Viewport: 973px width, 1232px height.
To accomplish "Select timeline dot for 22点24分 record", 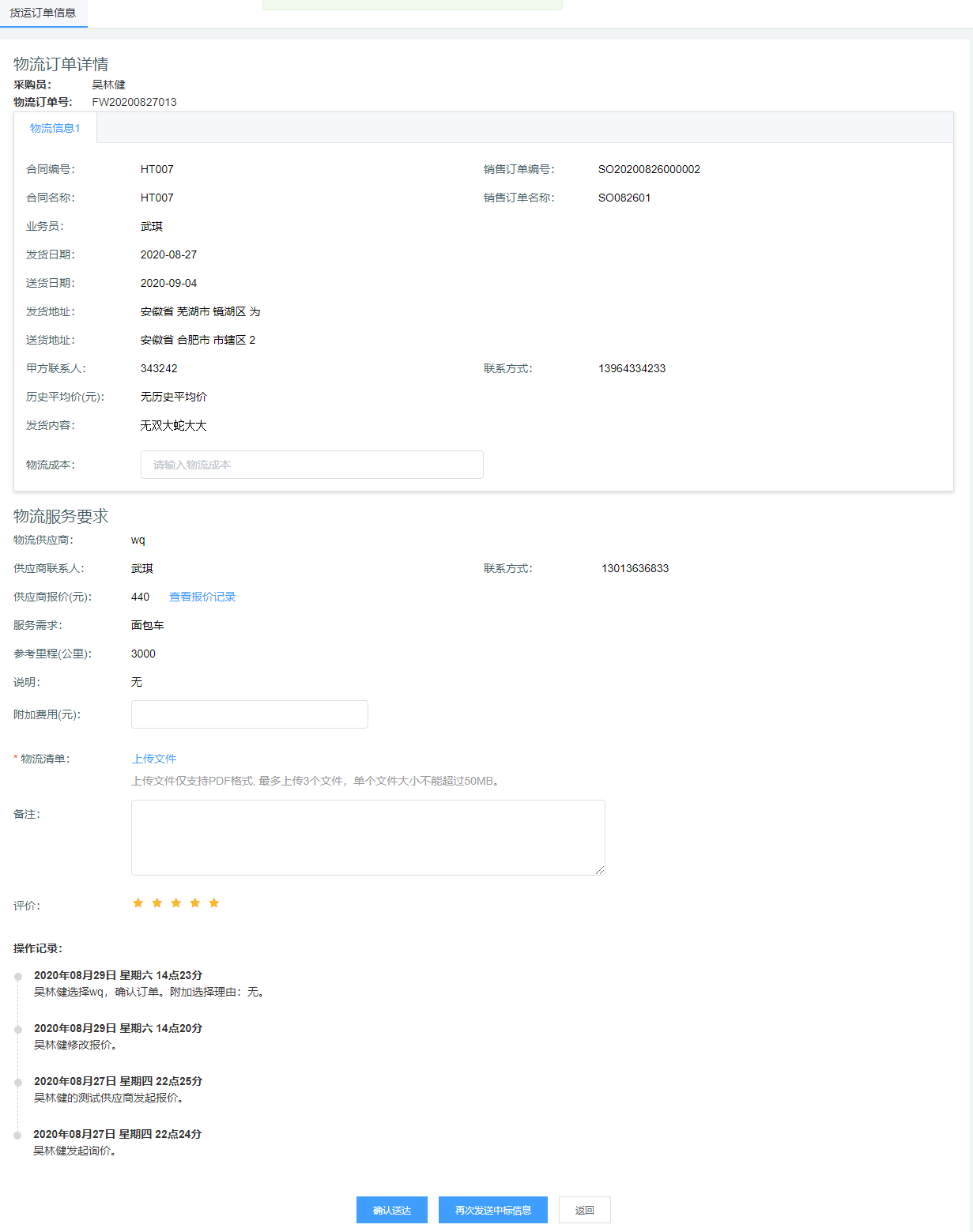I will 18,1136.
